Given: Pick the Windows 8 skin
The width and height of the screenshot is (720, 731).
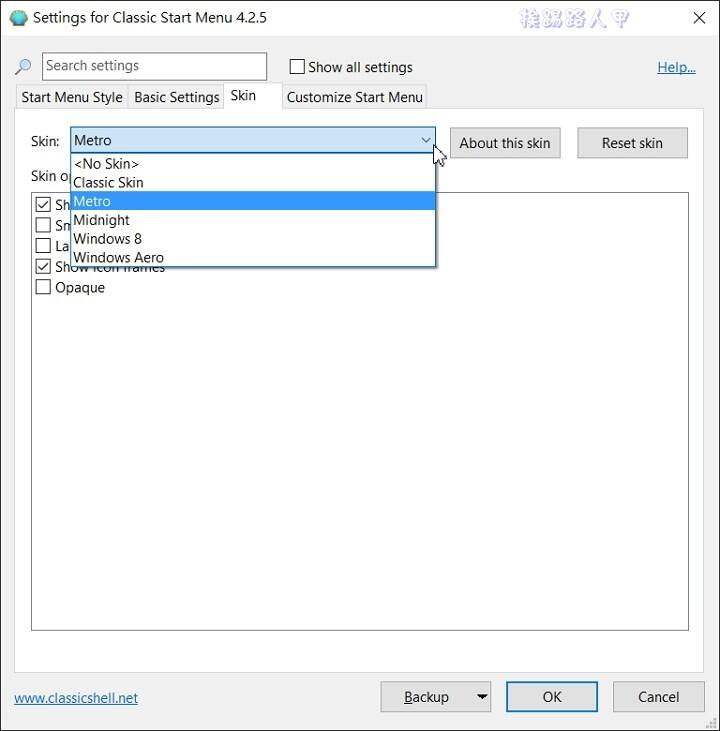Looking at the screenshot, I should coord(253,238).
